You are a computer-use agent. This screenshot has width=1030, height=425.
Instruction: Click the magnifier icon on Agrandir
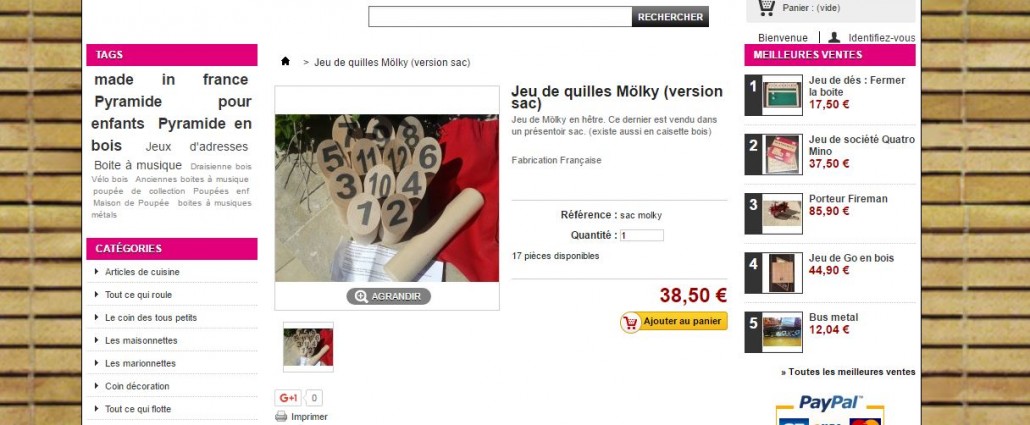point(361,296)
